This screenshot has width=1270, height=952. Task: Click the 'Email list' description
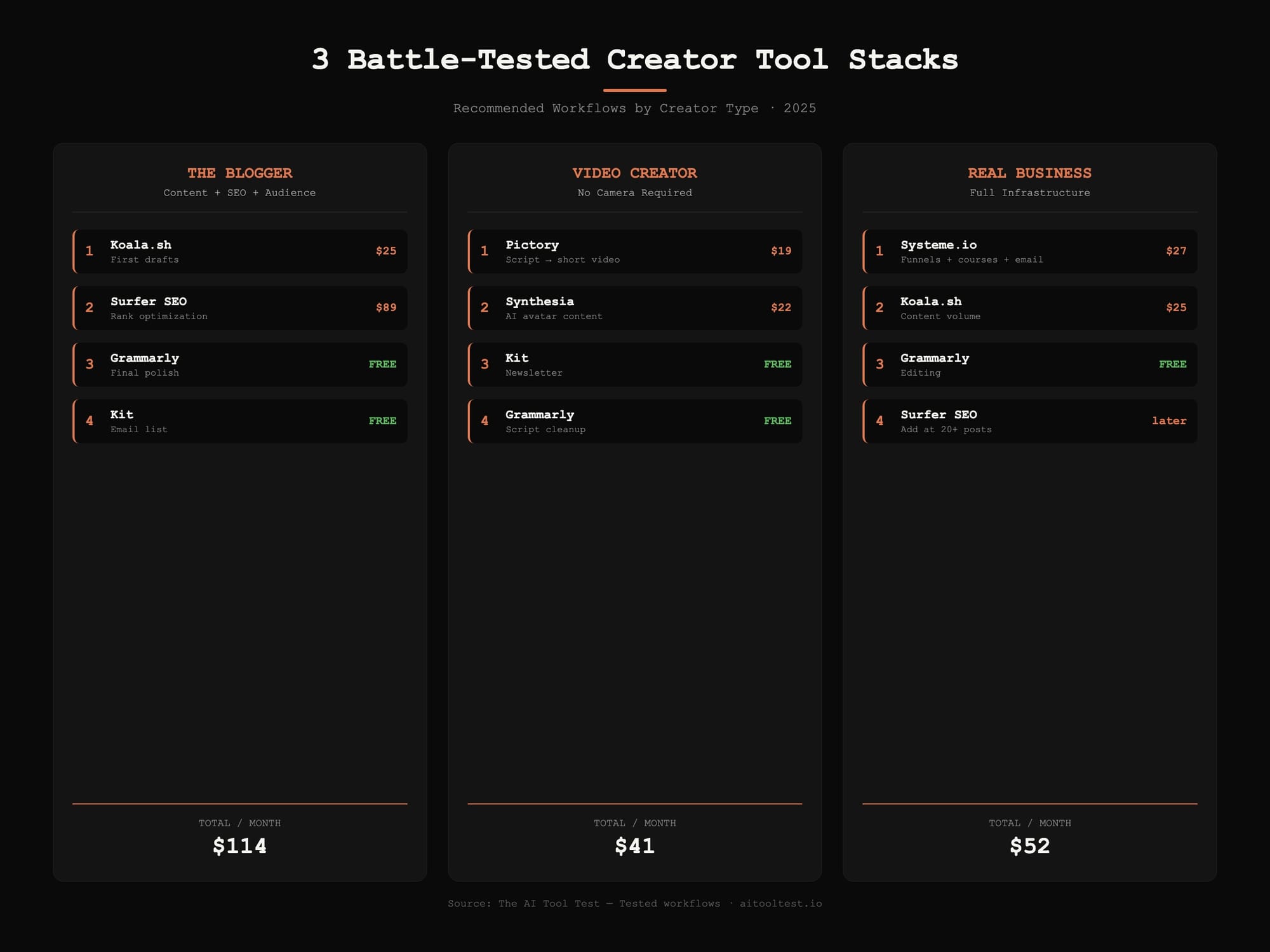(x=139, y=429)
